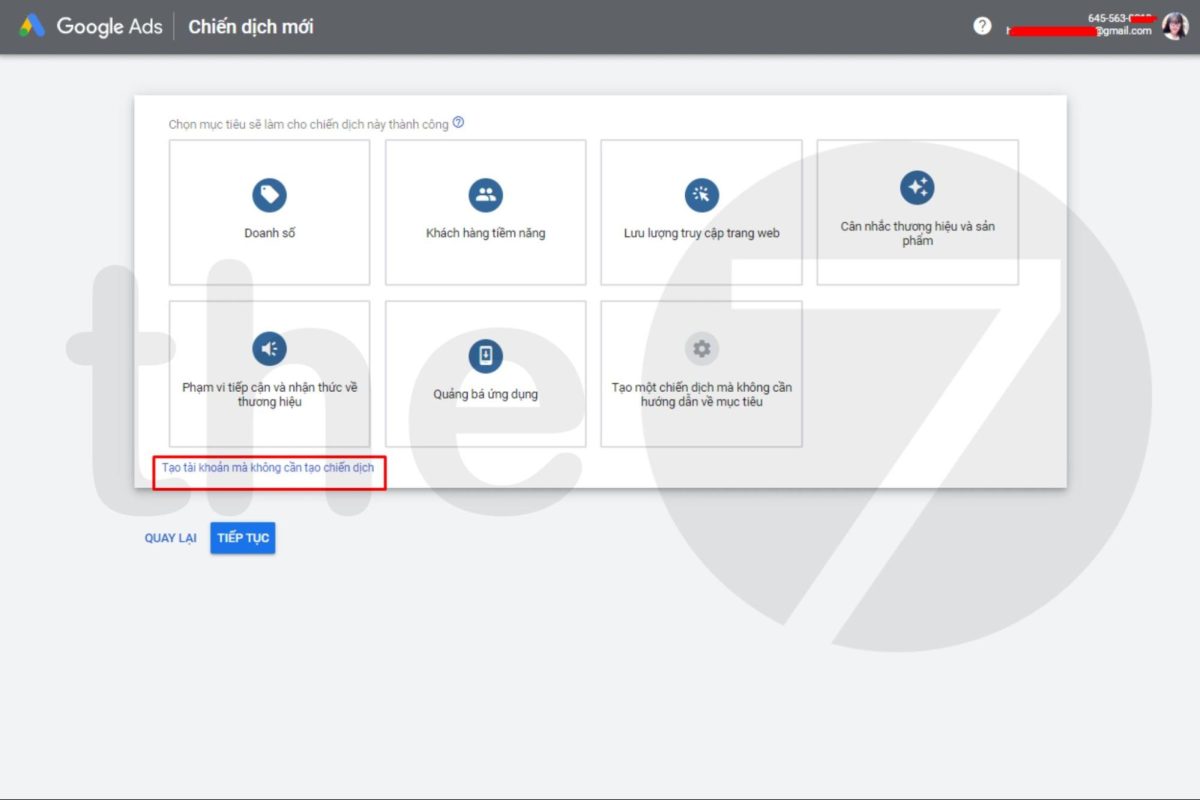Click the 'Chiến dịch mới' page title

click(x=250, y=27)
